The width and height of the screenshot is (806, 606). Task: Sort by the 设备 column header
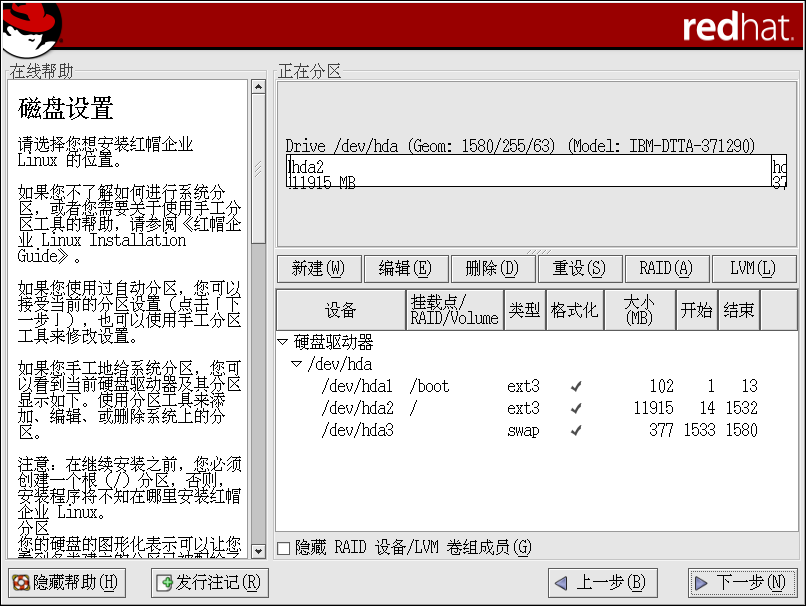pyautogui.click(x=341, y=310)
